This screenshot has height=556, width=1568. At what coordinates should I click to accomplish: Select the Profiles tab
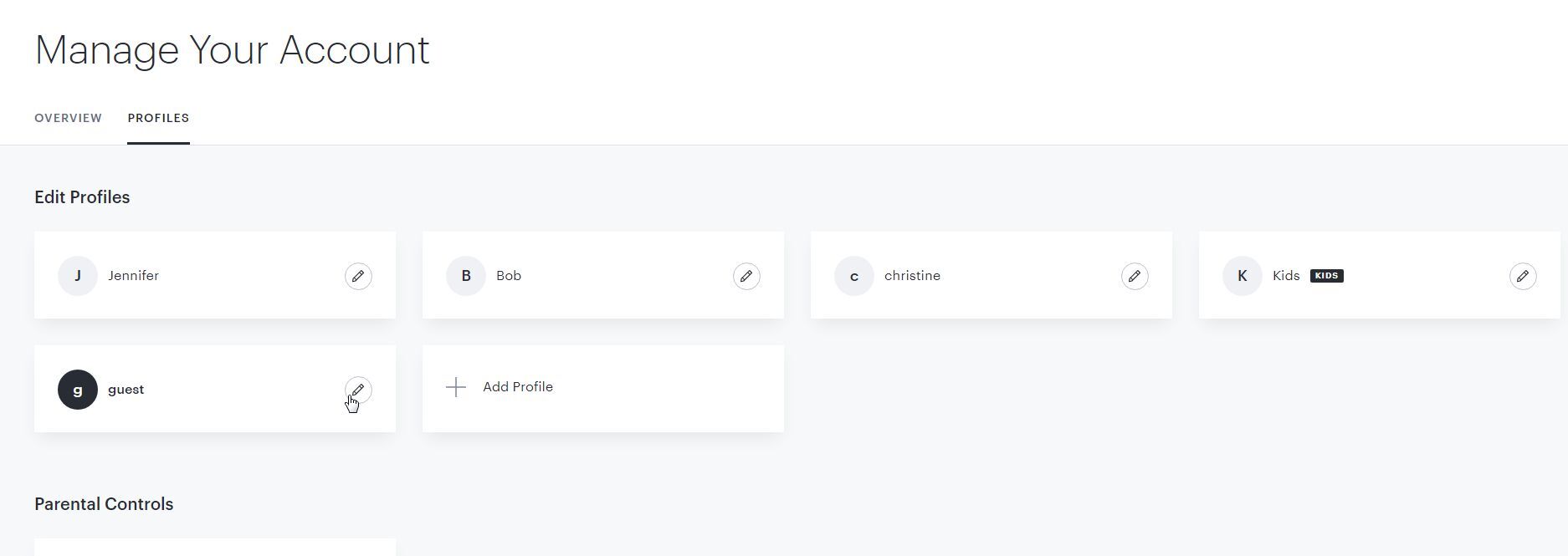[158, 118]
